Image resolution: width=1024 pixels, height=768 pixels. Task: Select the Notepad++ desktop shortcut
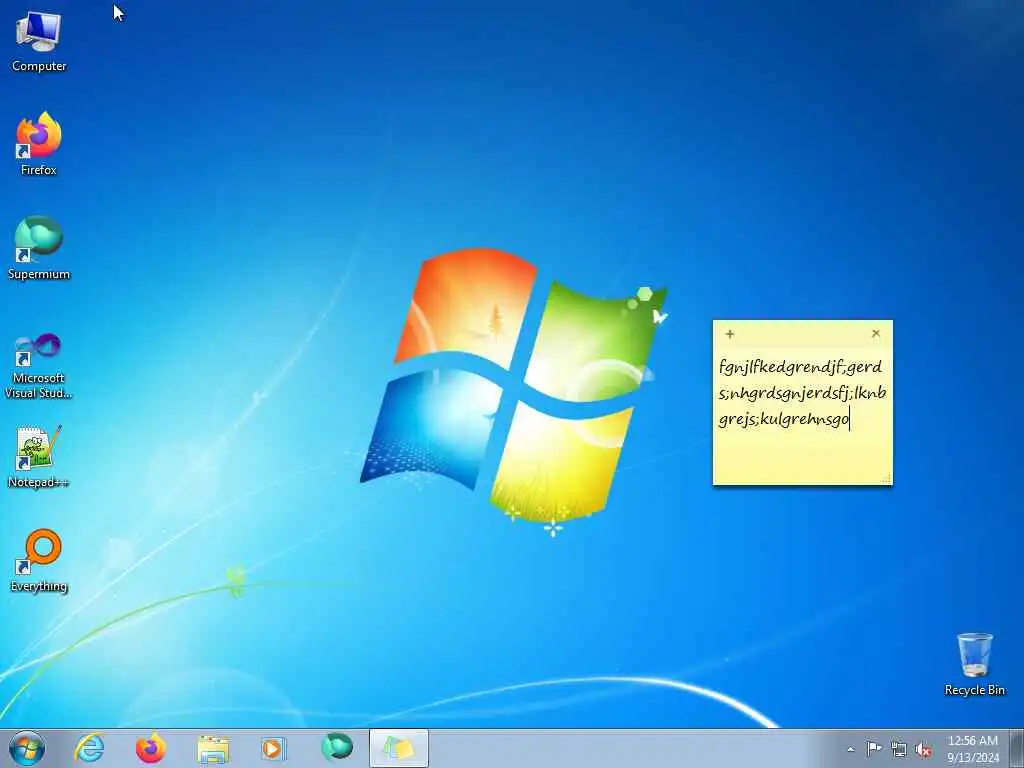click(x=39, y=456)
